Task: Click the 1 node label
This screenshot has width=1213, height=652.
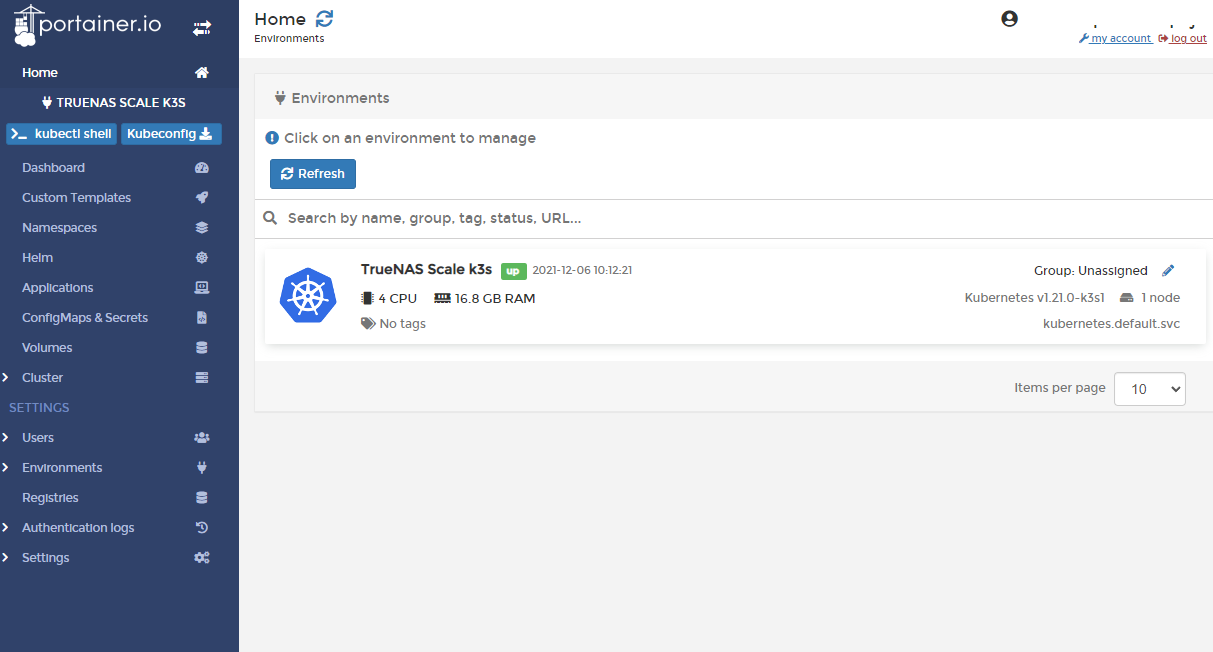Action: [x=1150, y=298]
